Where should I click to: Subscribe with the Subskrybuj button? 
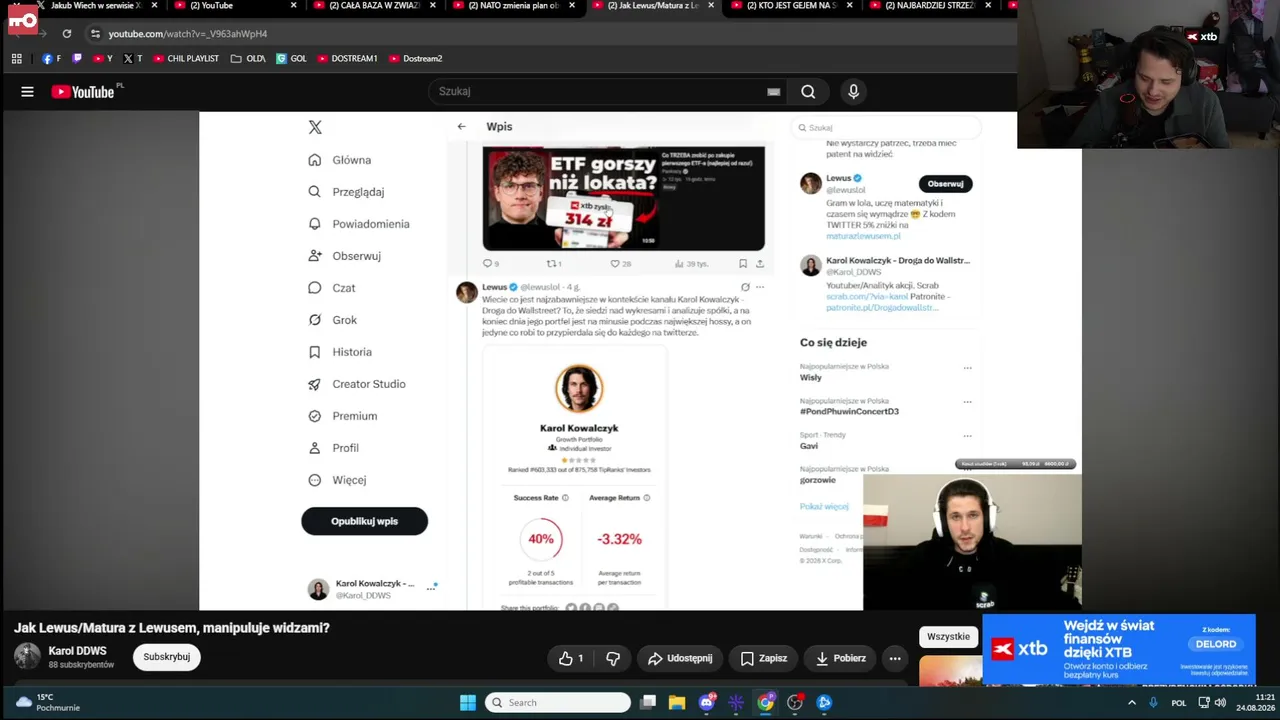[x=166, y=657]
